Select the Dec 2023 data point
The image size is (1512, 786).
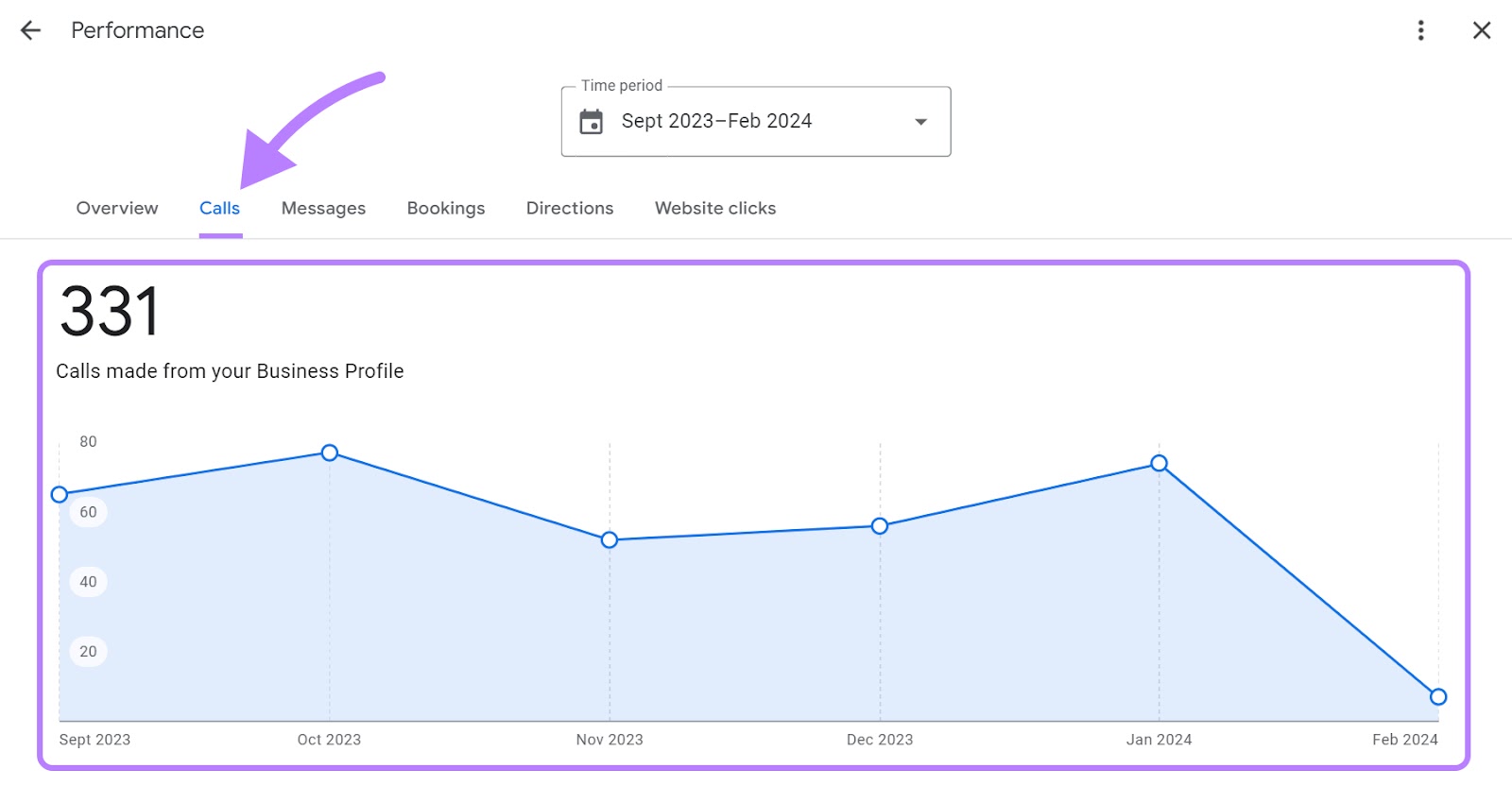[x=880, y=525]
